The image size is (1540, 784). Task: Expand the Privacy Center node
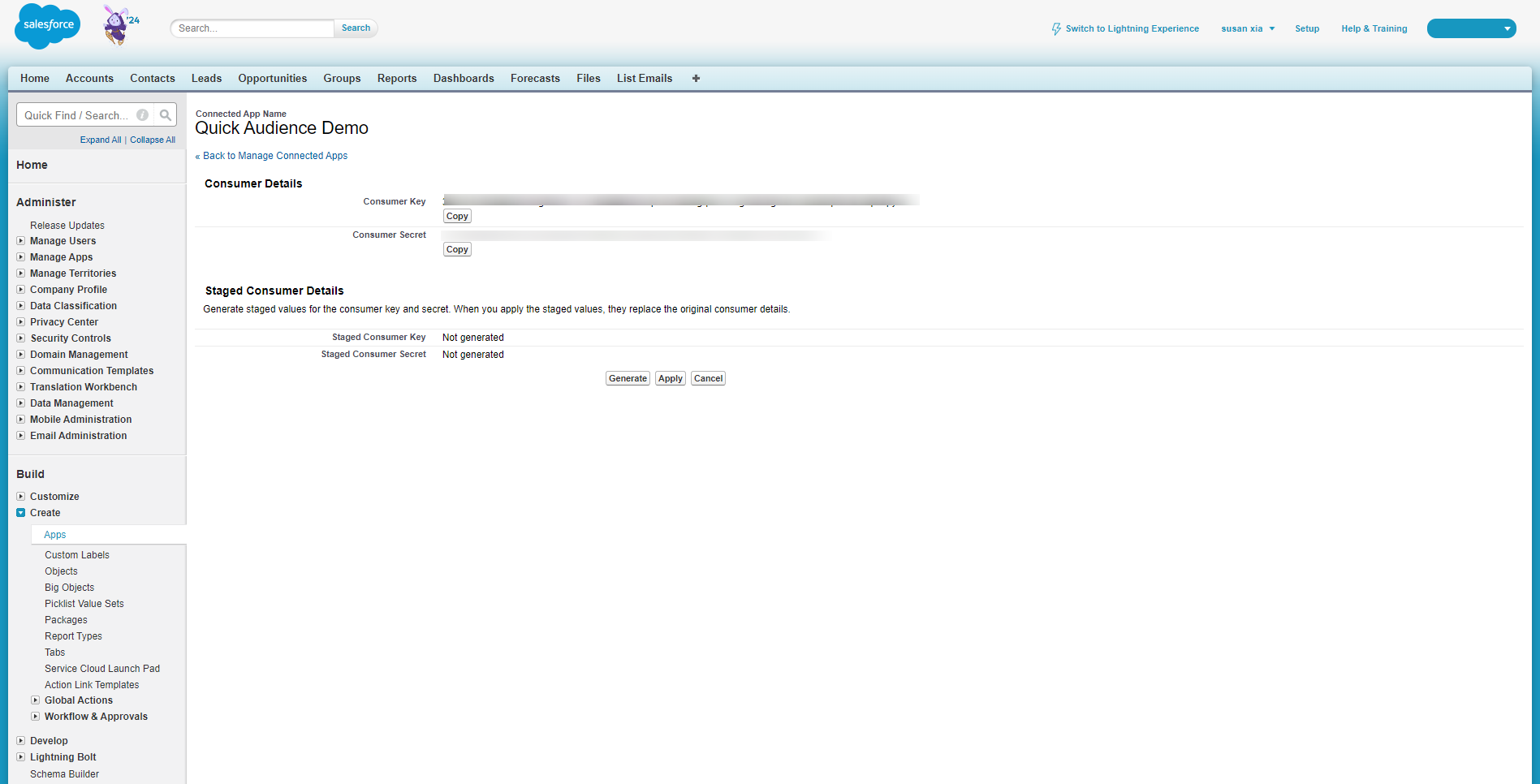(21, 322)
